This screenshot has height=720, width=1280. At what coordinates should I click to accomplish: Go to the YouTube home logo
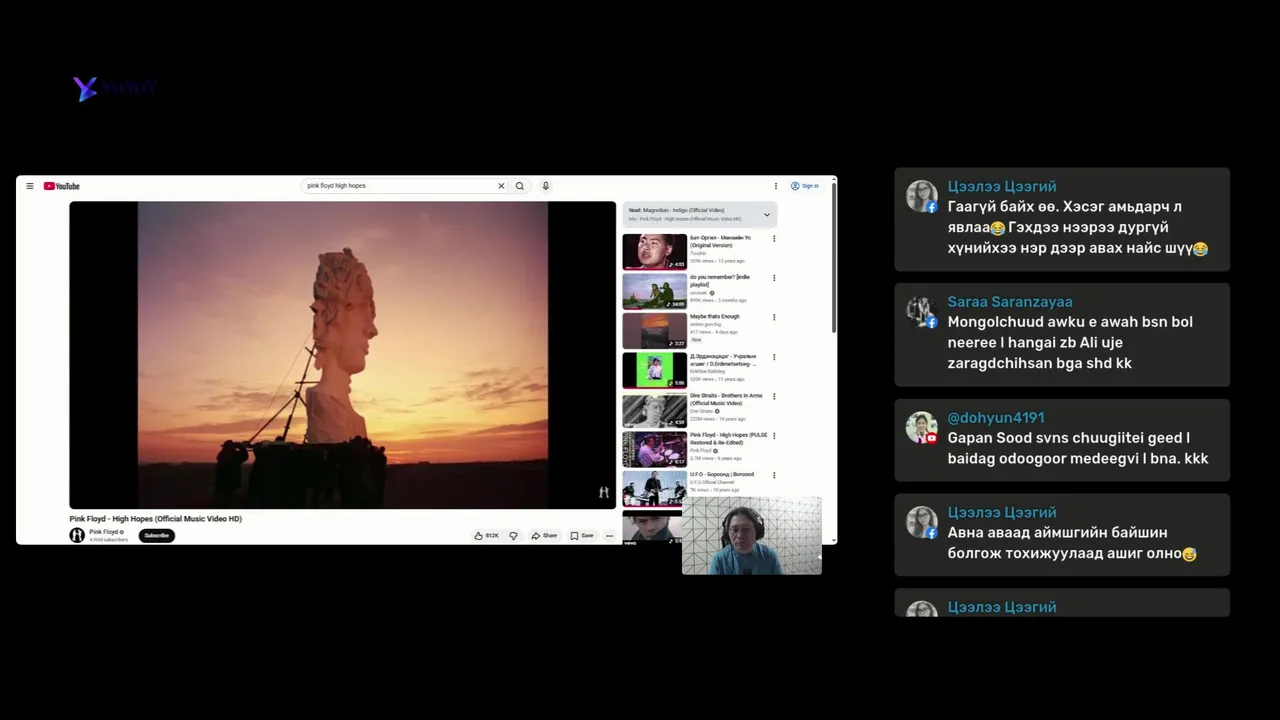[x=61, y=186]
